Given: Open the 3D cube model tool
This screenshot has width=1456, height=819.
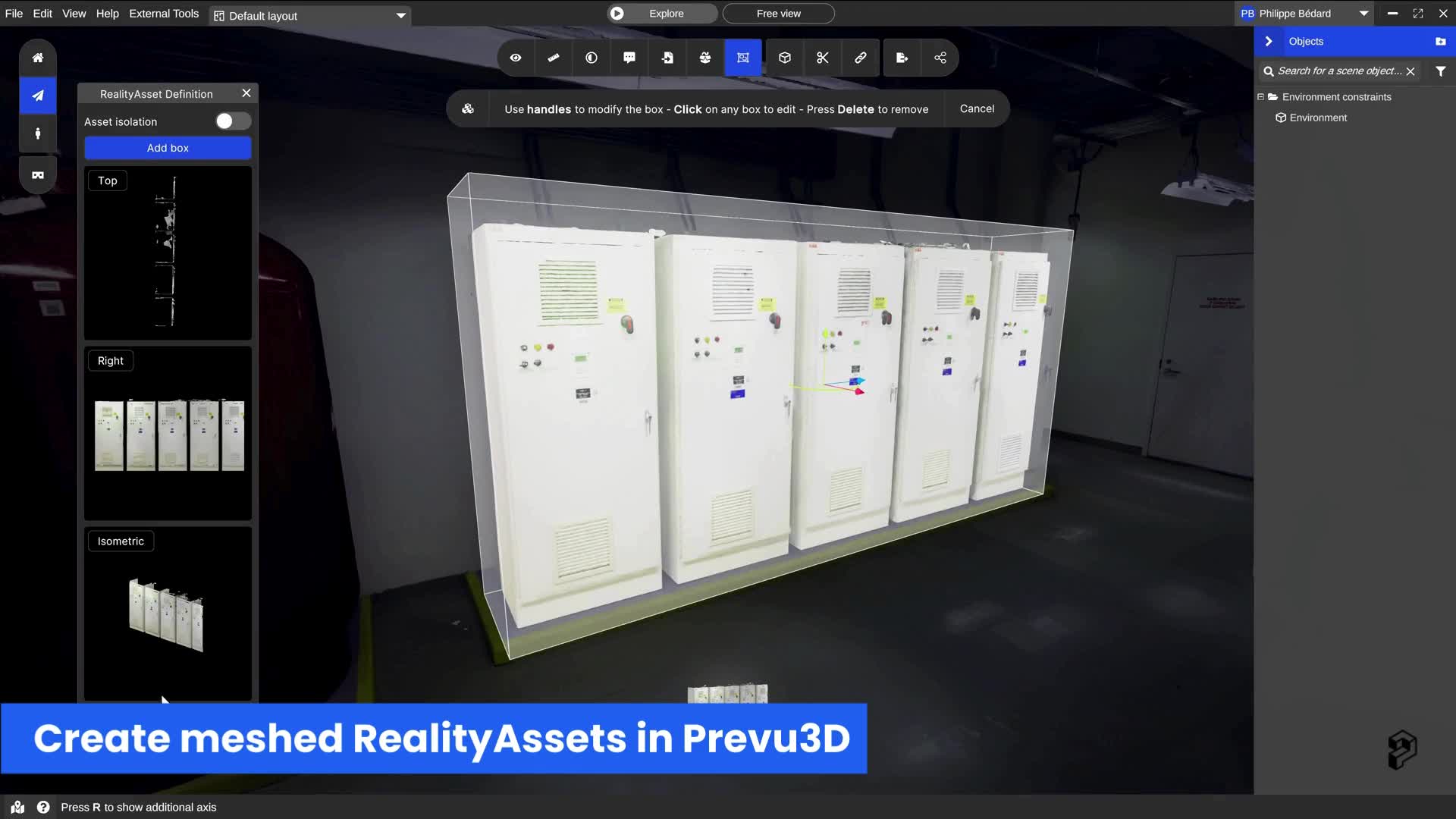Looking at the screenshot, I should tap(784, 58).
